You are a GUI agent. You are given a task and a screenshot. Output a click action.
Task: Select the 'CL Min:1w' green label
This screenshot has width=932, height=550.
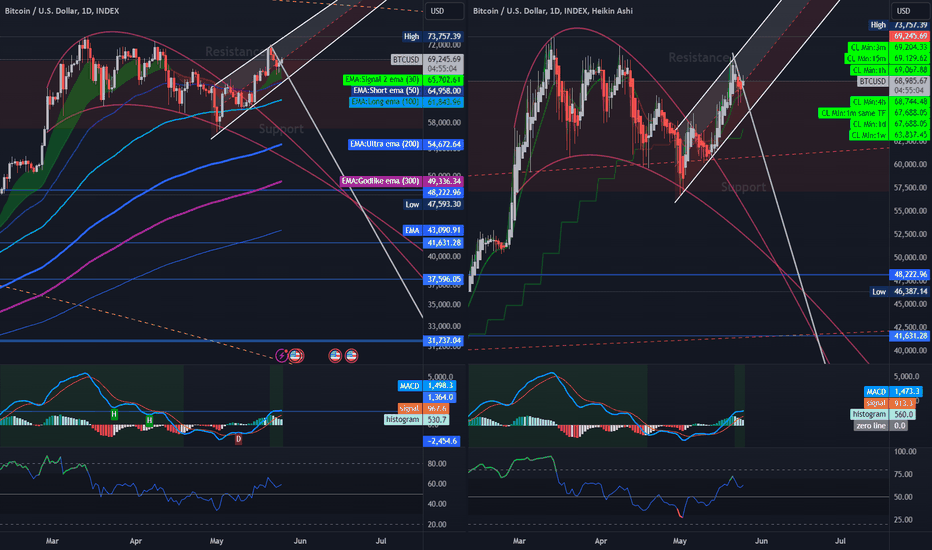pos(889,136)
